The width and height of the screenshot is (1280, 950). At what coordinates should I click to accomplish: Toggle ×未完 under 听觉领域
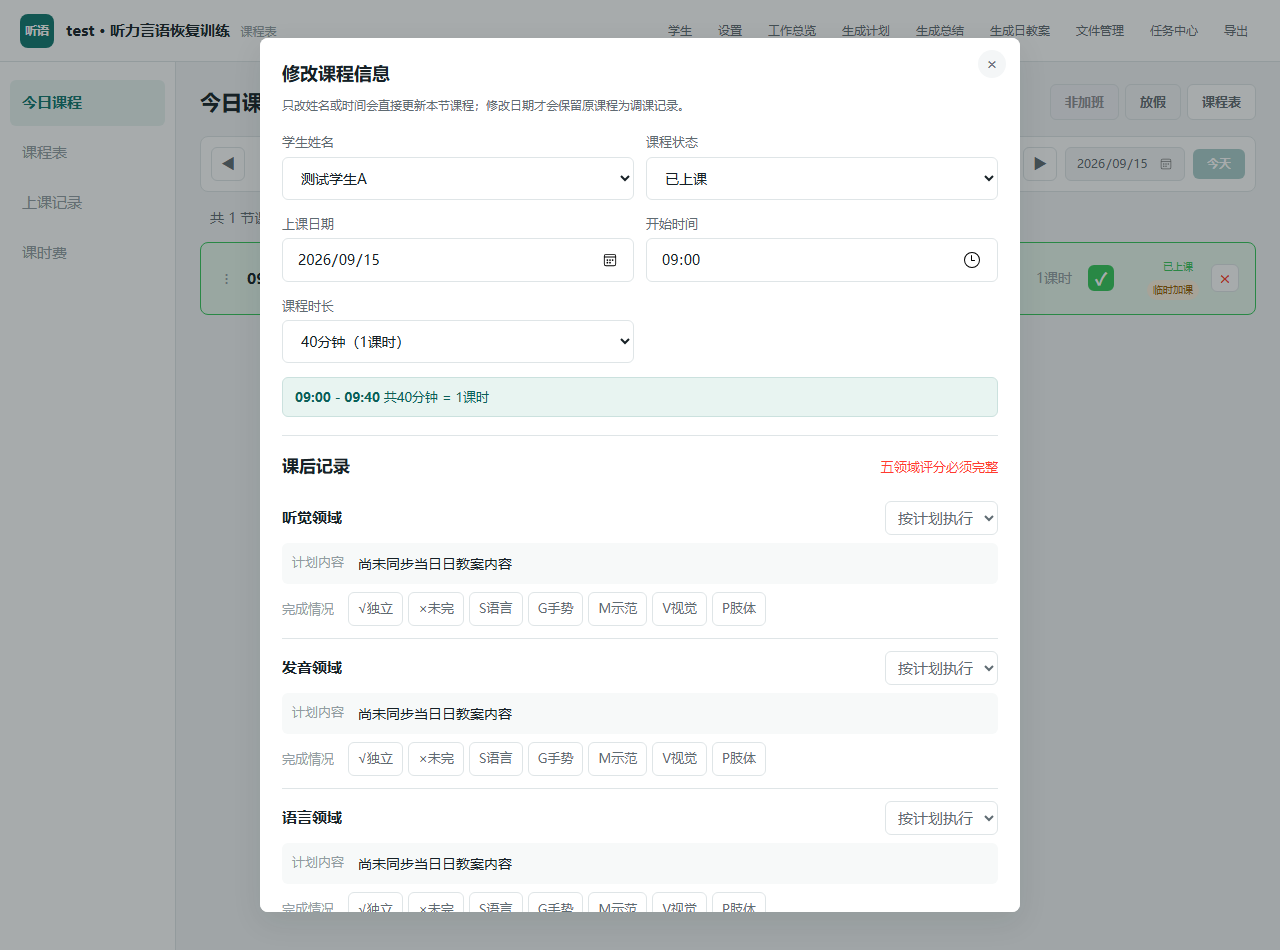(x=436, y=609)
